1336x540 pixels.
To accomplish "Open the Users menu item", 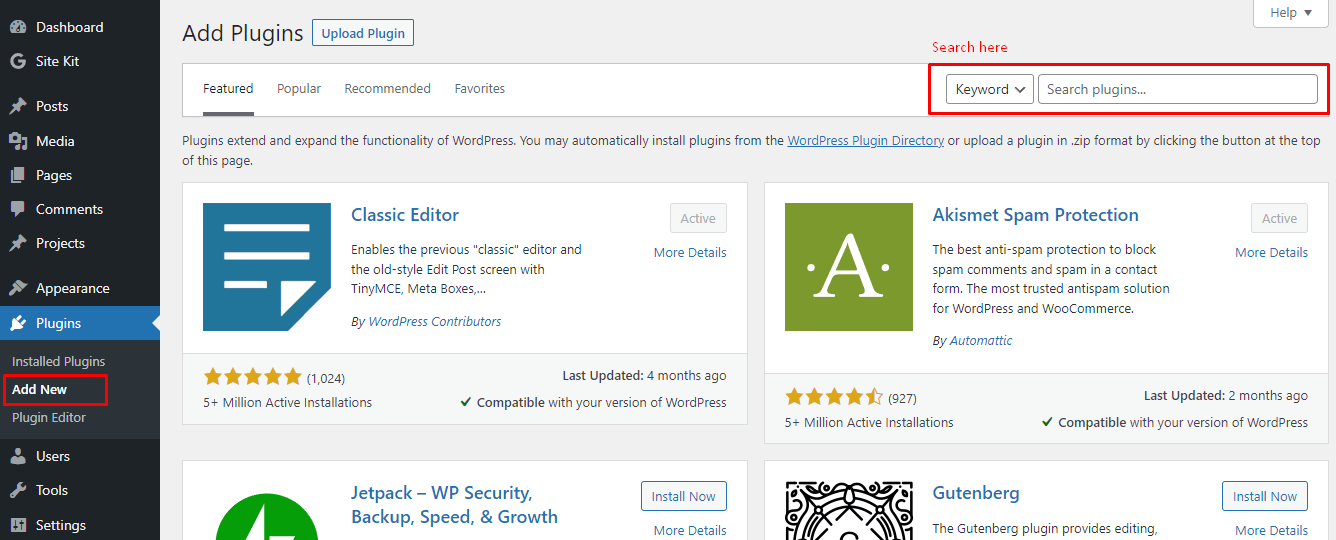I will click(80, 456).
